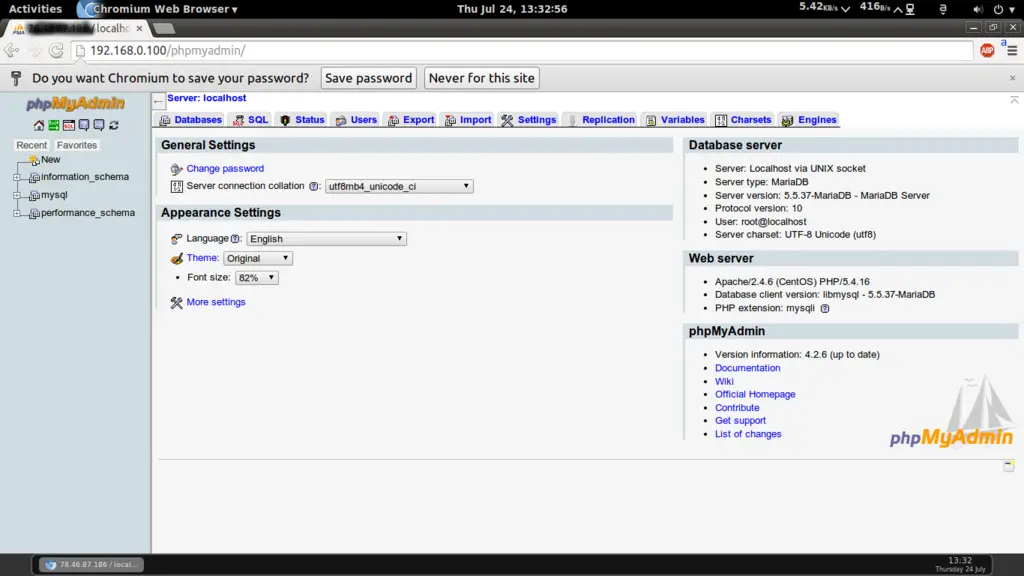Open the Replication tab
This screenshot has height=576, width=1024.
(x=601, y=120)
